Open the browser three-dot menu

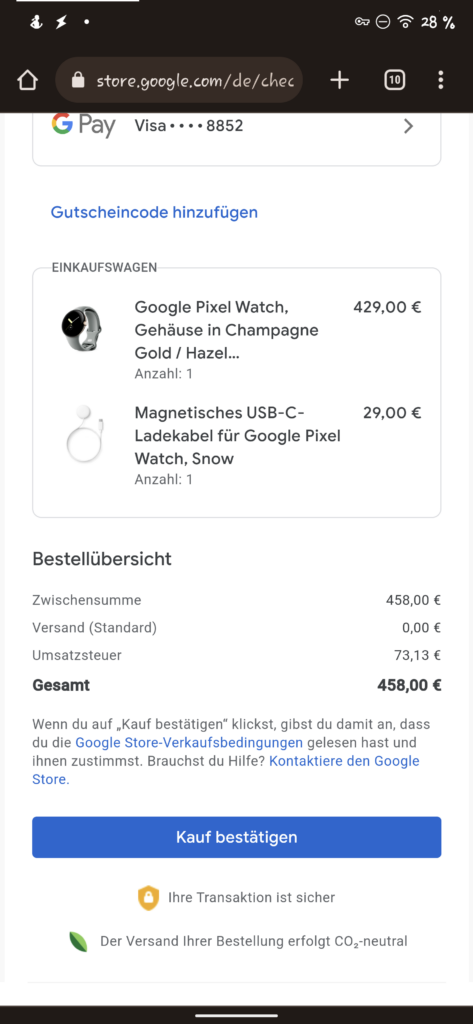point(441,80)
